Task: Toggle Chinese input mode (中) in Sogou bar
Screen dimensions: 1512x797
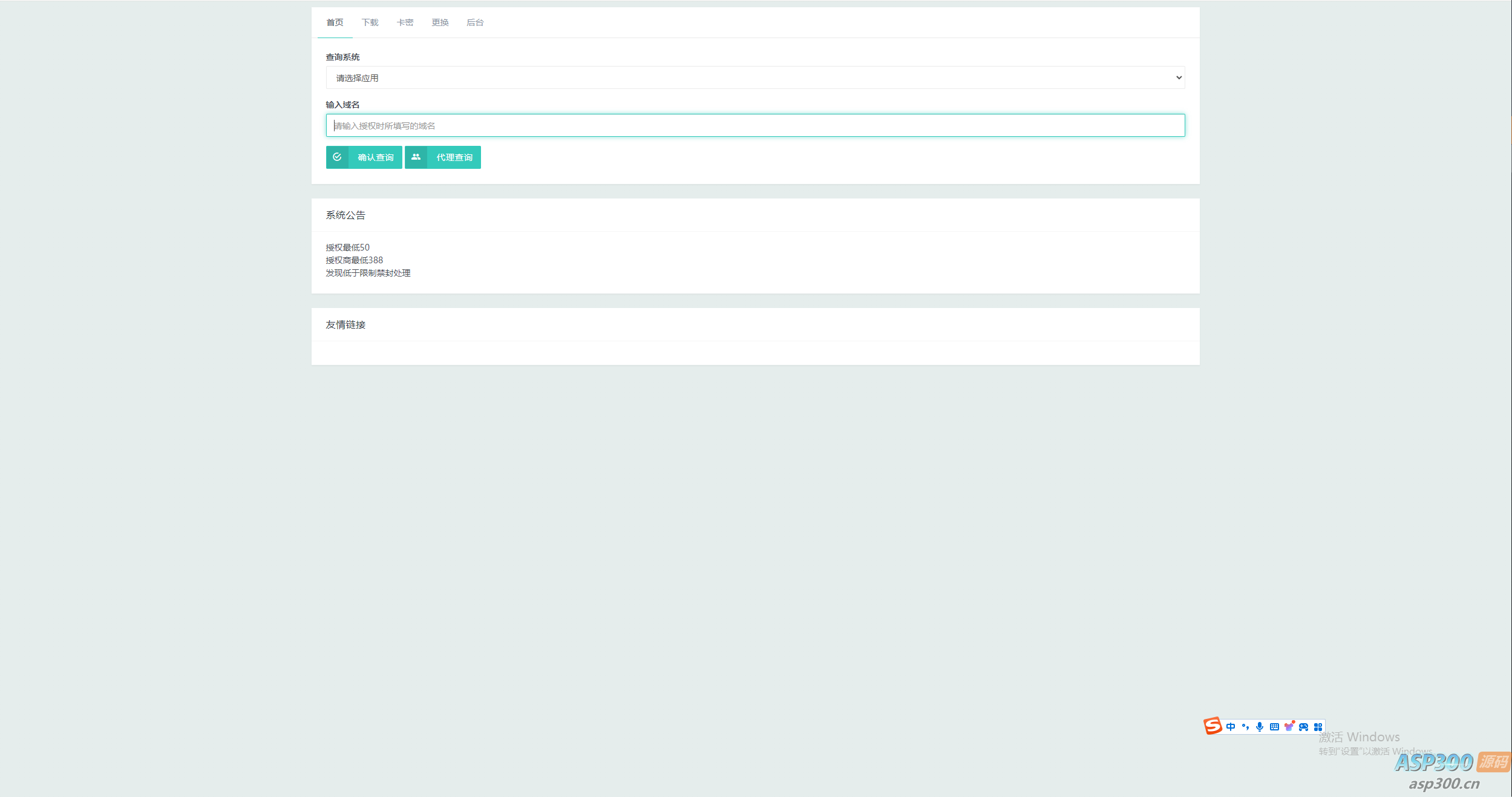Action: (x=1231, y=727)
